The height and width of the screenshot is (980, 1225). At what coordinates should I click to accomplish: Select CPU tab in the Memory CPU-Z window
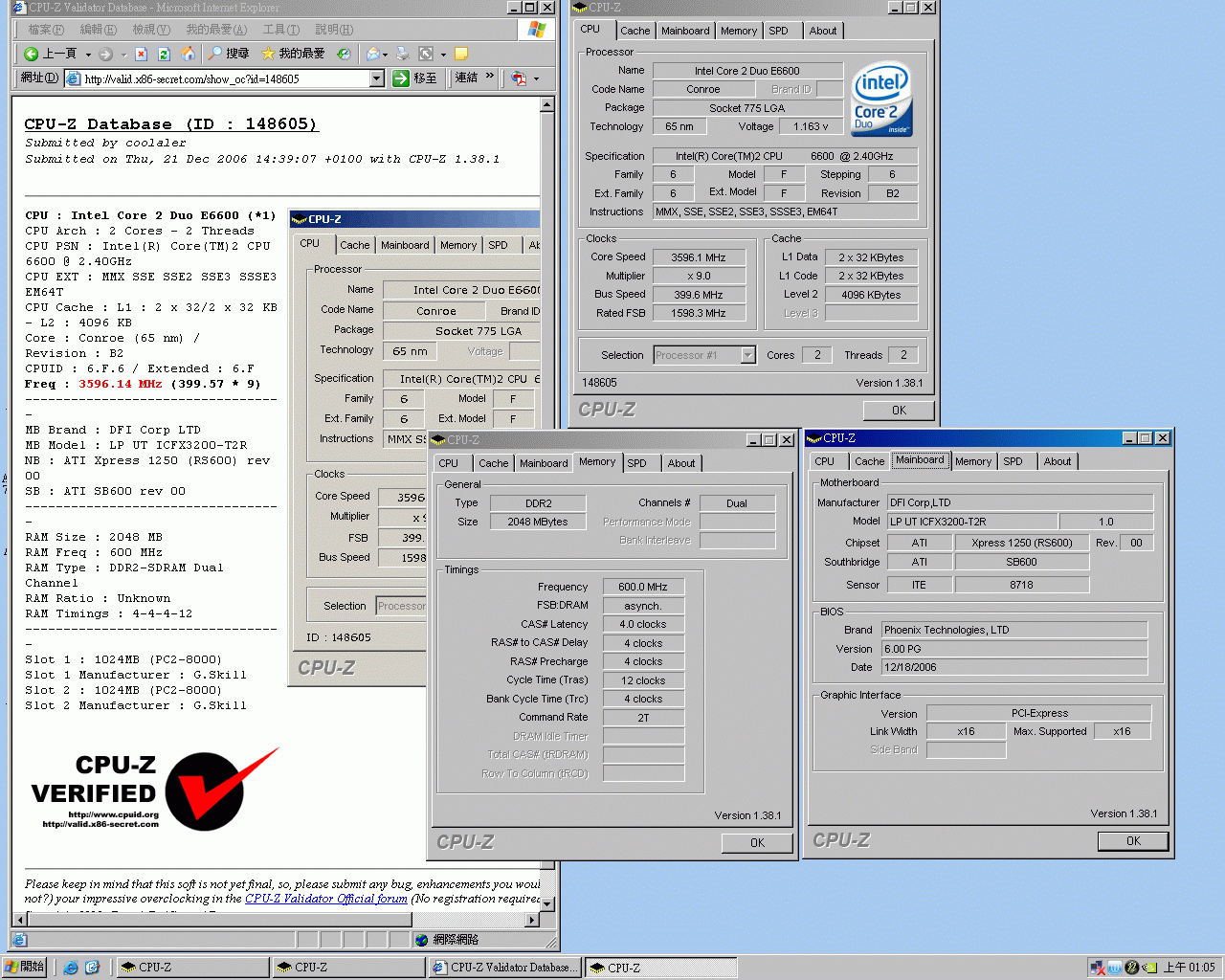pyautogui.click(x=449, y=463)
